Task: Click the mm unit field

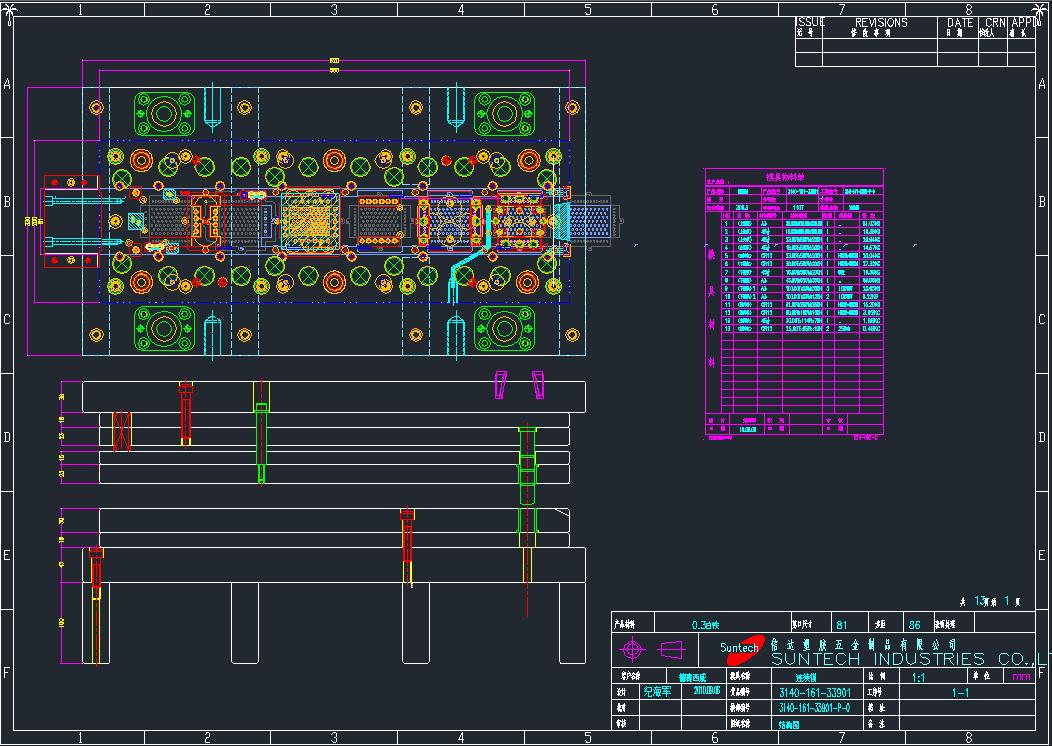Action: (1020, 677)
